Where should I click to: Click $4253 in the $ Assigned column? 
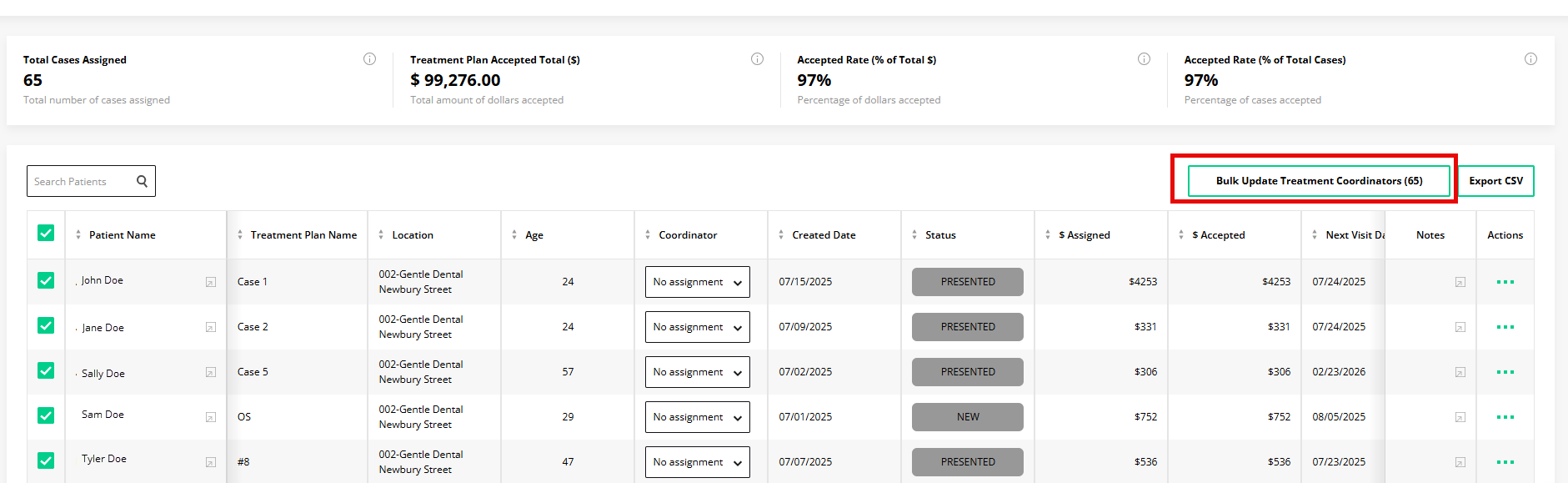[x=1143, y=282]
